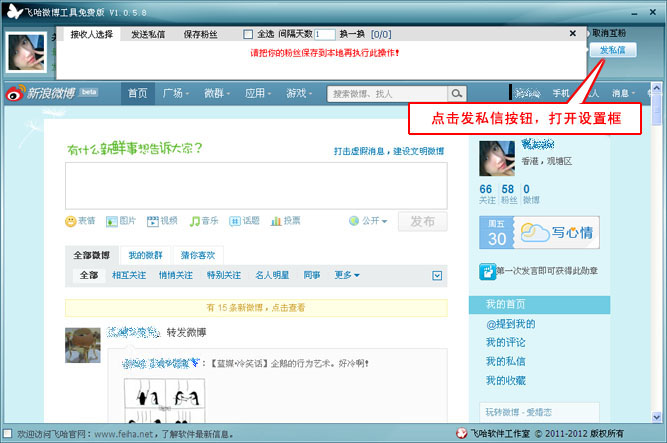
Task: Start a poll via 投票
Action: click(x=285, y=221)
